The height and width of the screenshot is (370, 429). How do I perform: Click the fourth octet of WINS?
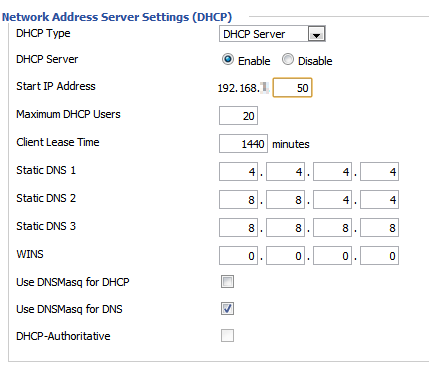coord(379,256)
